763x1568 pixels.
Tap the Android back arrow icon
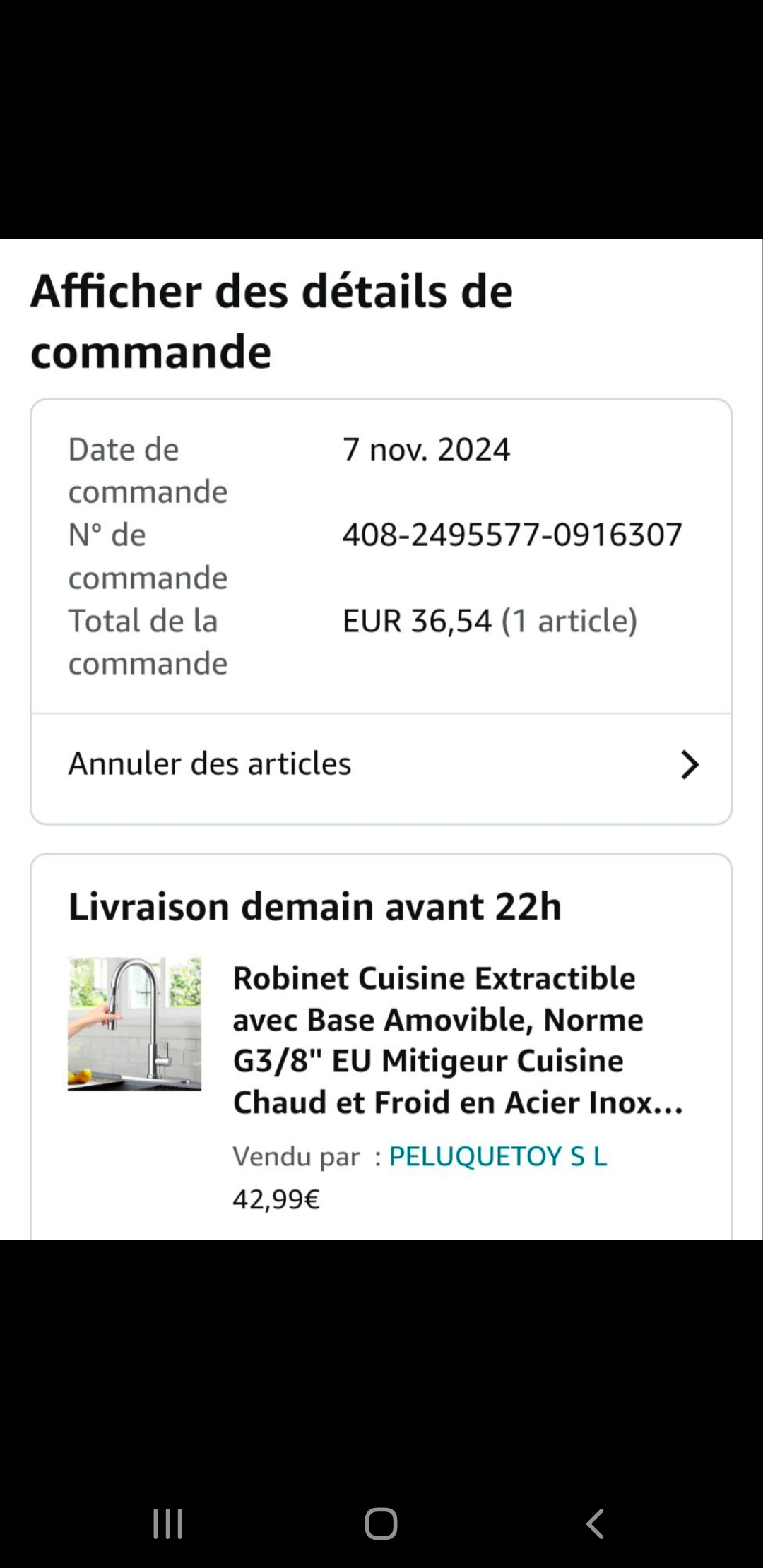[595, 1524]
